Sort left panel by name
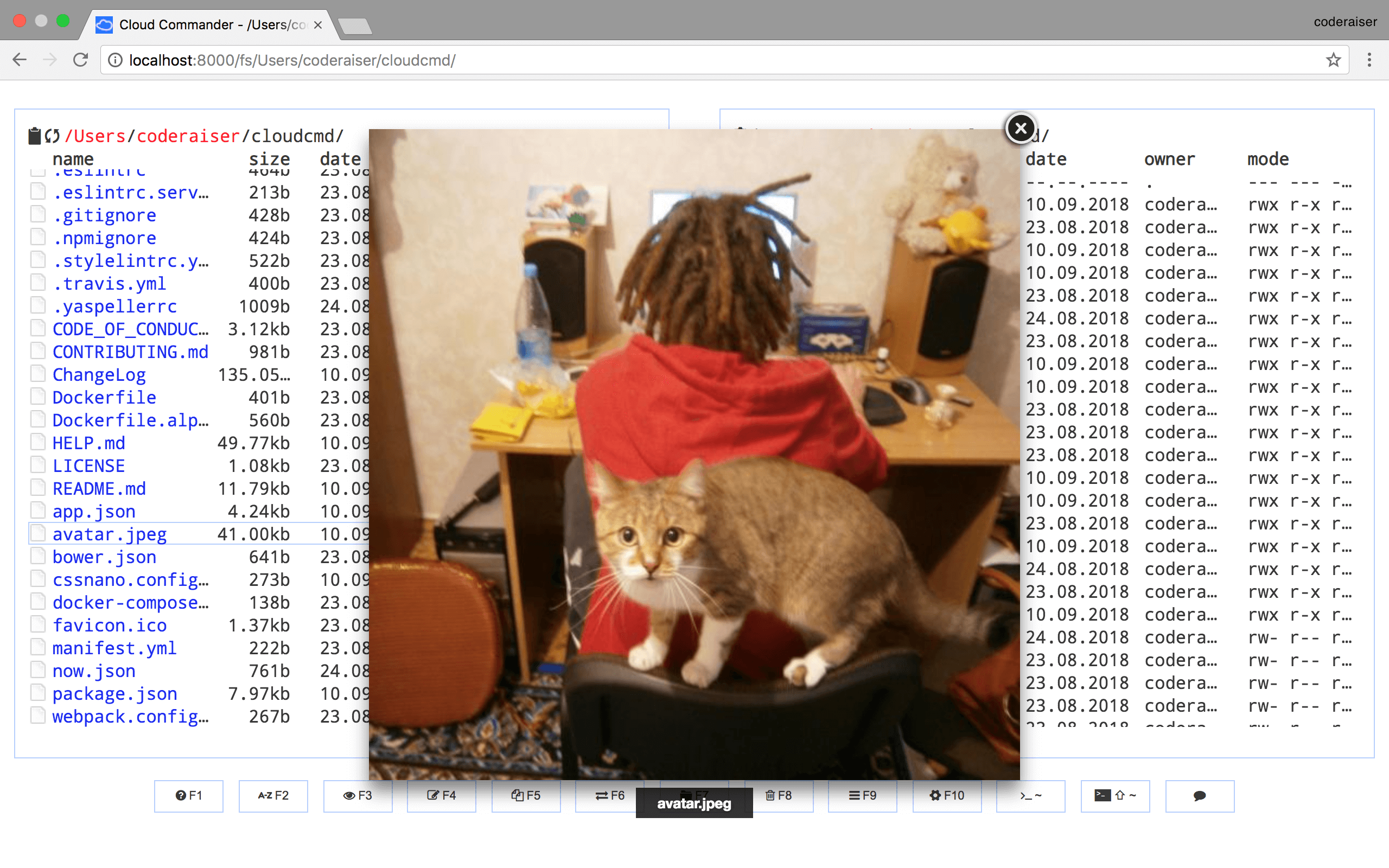The height and width of the screenshot is (868, 1389). (73, 159)
